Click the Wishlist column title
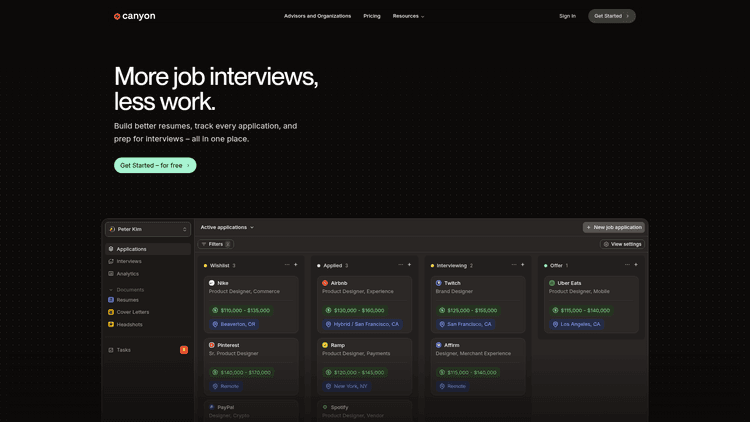Screen dimensions: 750x422 [220, 266]
